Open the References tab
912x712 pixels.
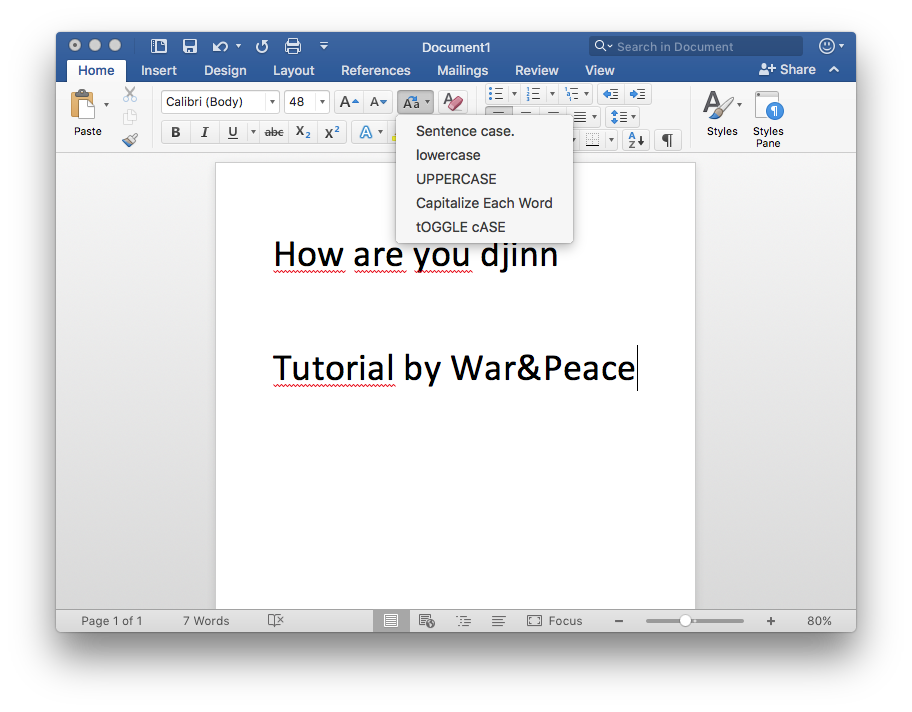376,70
